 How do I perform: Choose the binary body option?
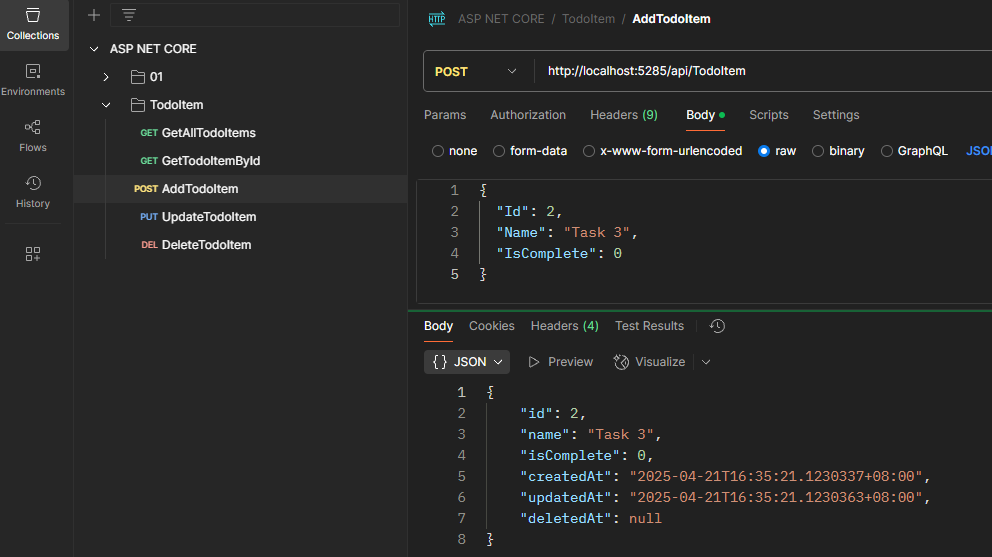pyautogui.click(x=818, y=151)
